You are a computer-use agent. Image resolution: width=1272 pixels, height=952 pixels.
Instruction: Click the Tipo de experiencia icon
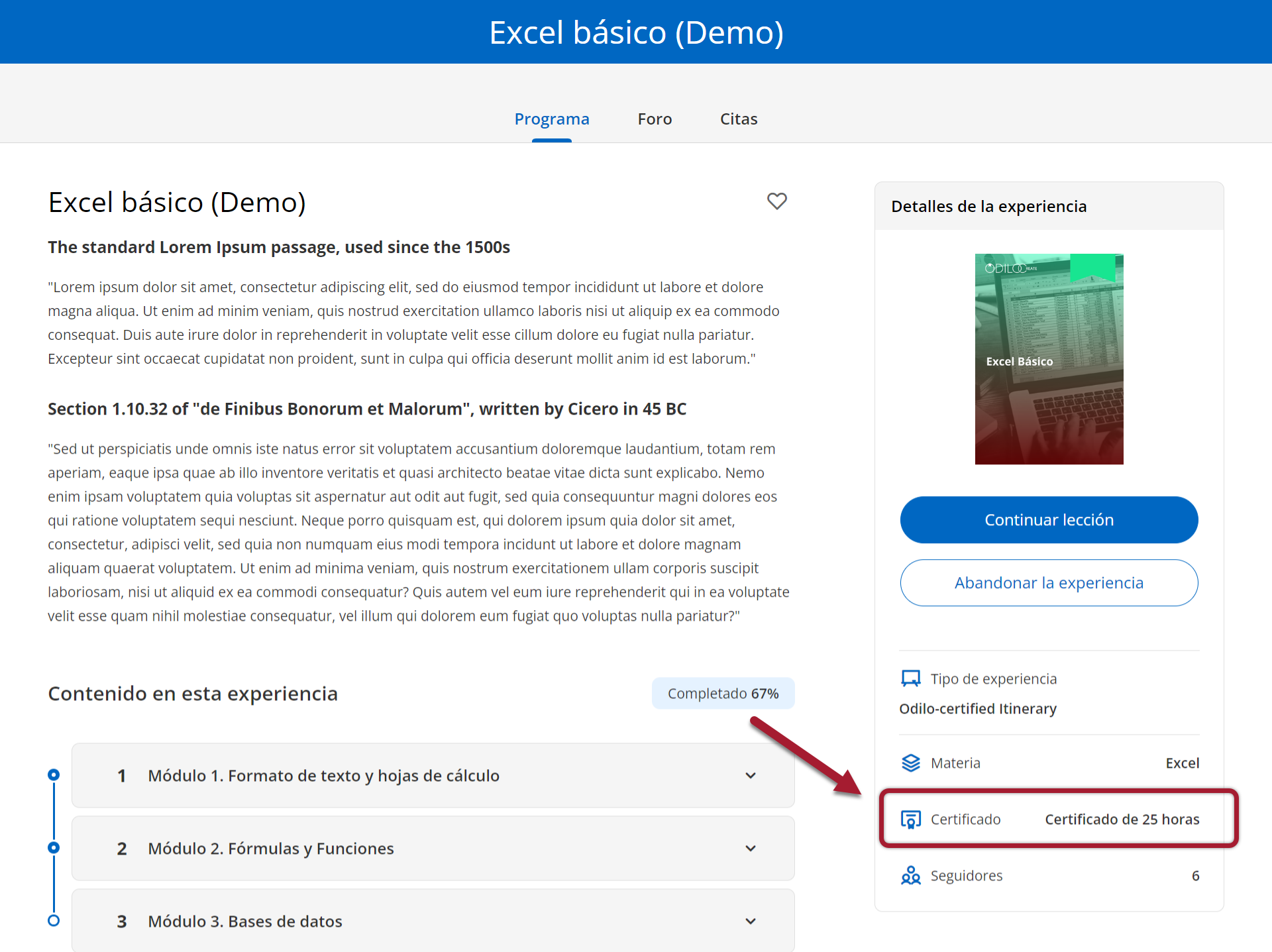911,678
